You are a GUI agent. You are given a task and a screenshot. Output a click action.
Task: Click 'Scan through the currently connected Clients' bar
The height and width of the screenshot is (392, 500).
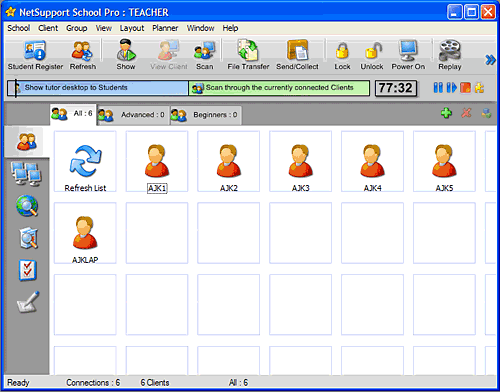279,88
